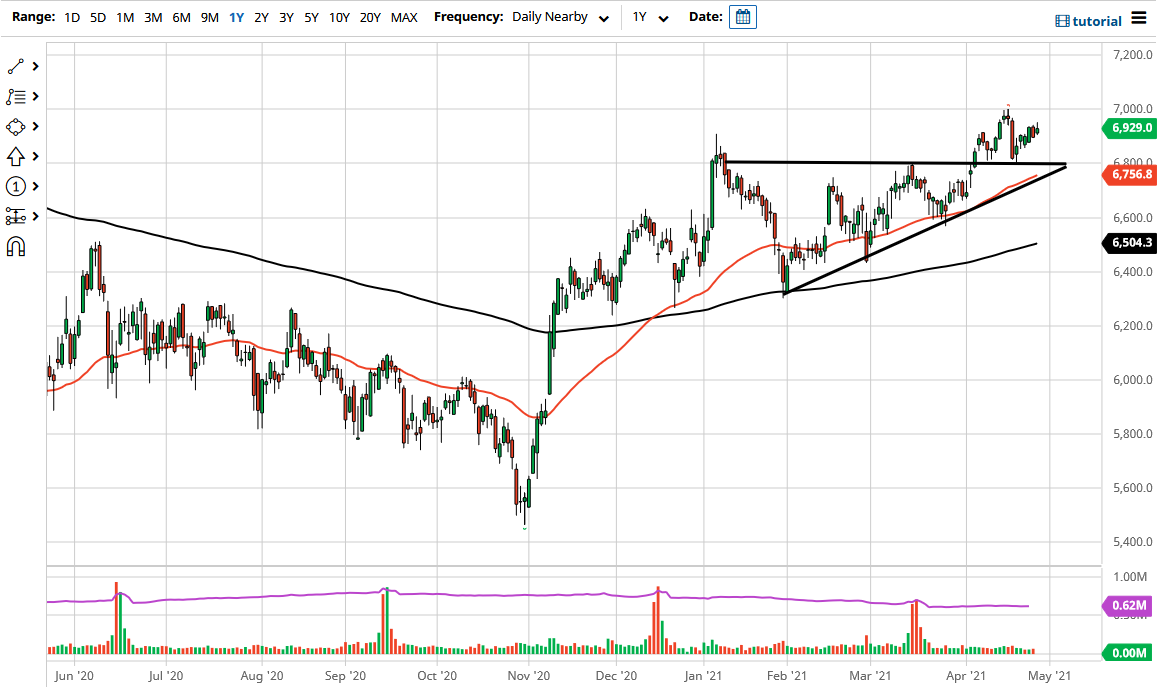Enable the magnet snap tool
1161x691 pixels.
pos(16,246)
